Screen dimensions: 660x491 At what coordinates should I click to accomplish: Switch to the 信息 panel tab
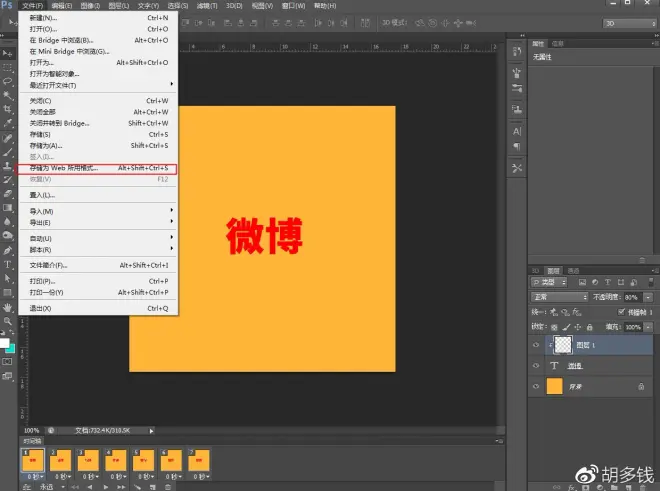[x=557, y=43]
